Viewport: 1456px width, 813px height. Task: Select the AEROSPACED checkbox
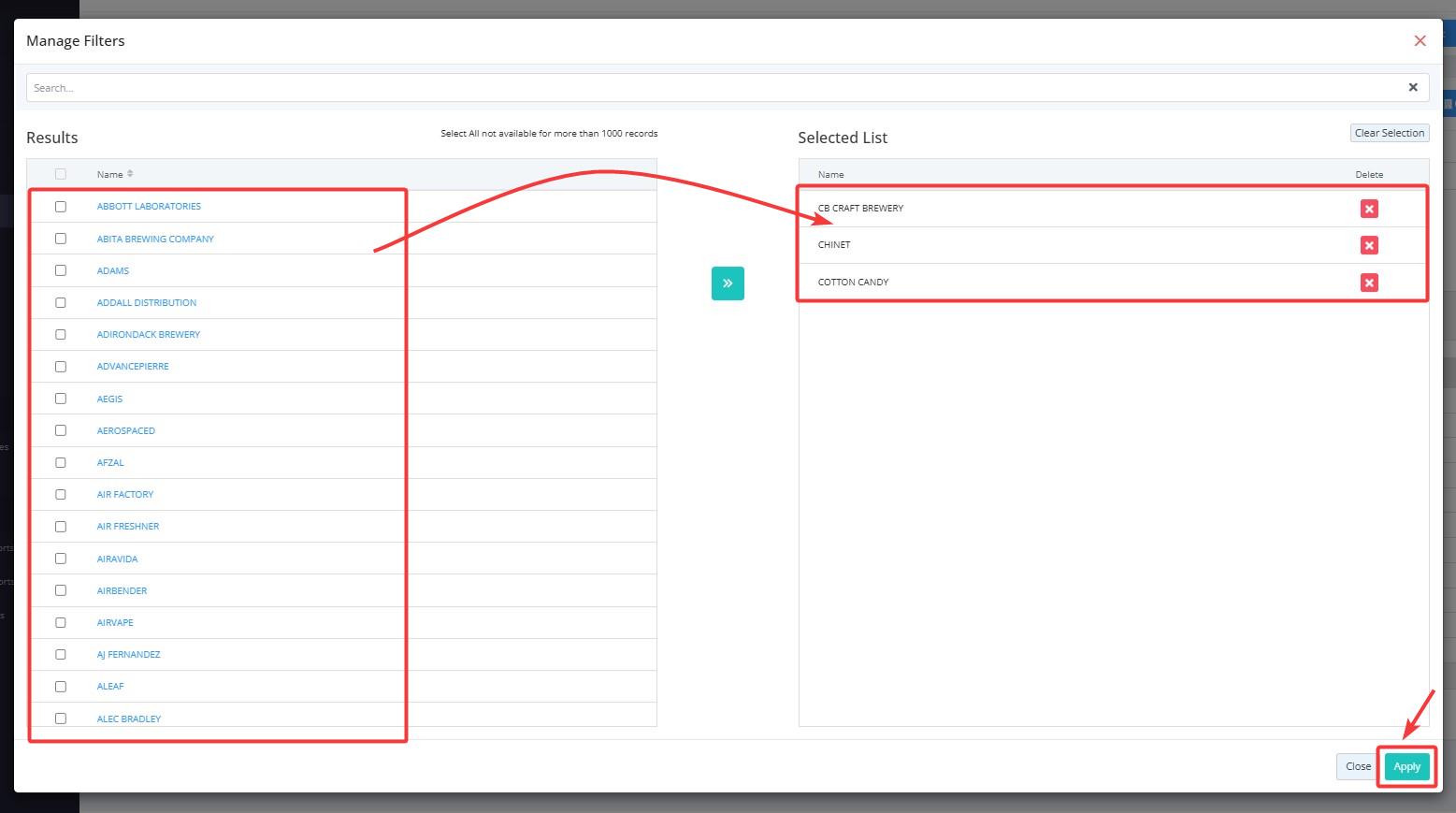point(61,430)
